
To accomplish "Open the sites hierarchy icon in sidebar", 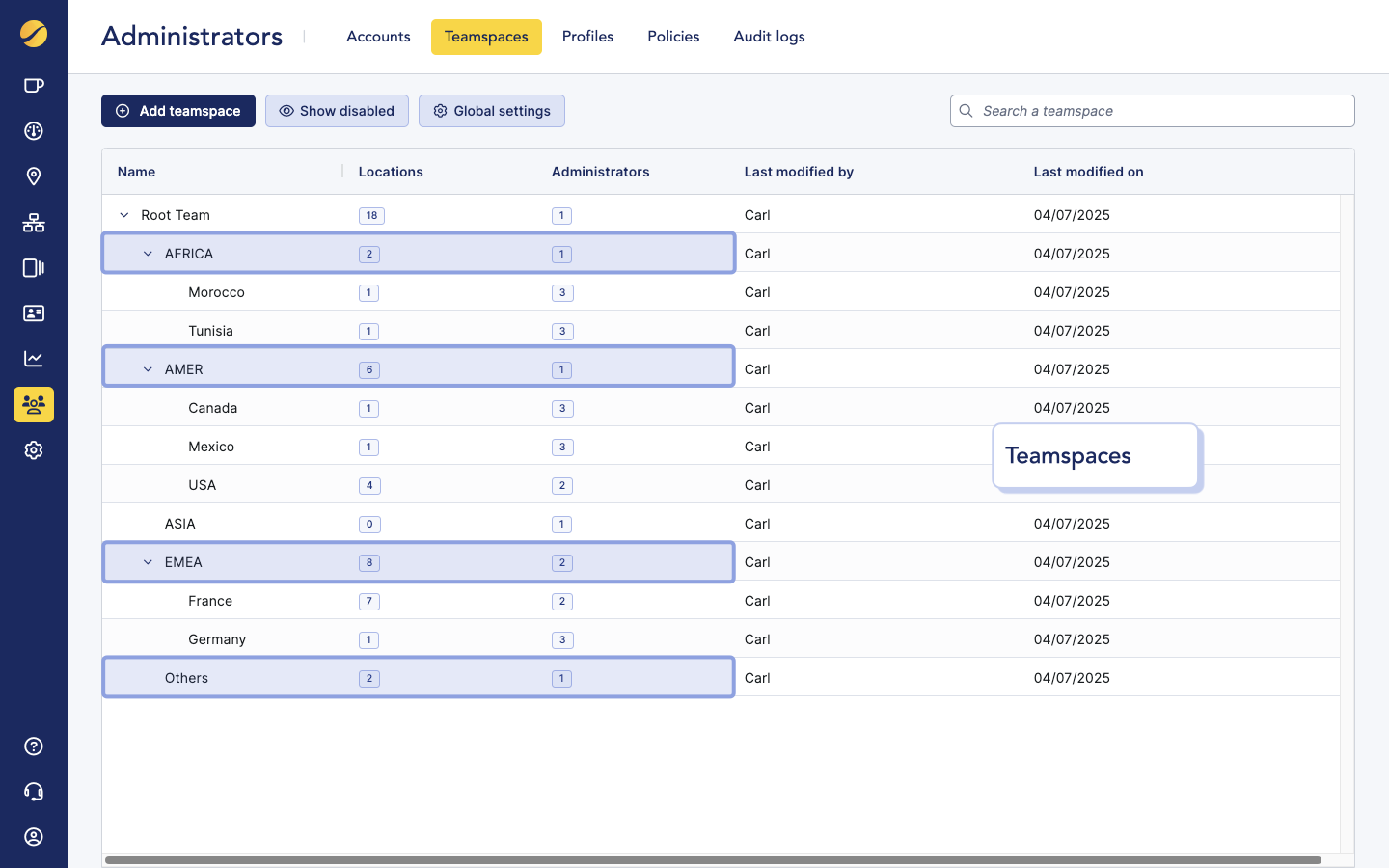I will tap(34, 223).
